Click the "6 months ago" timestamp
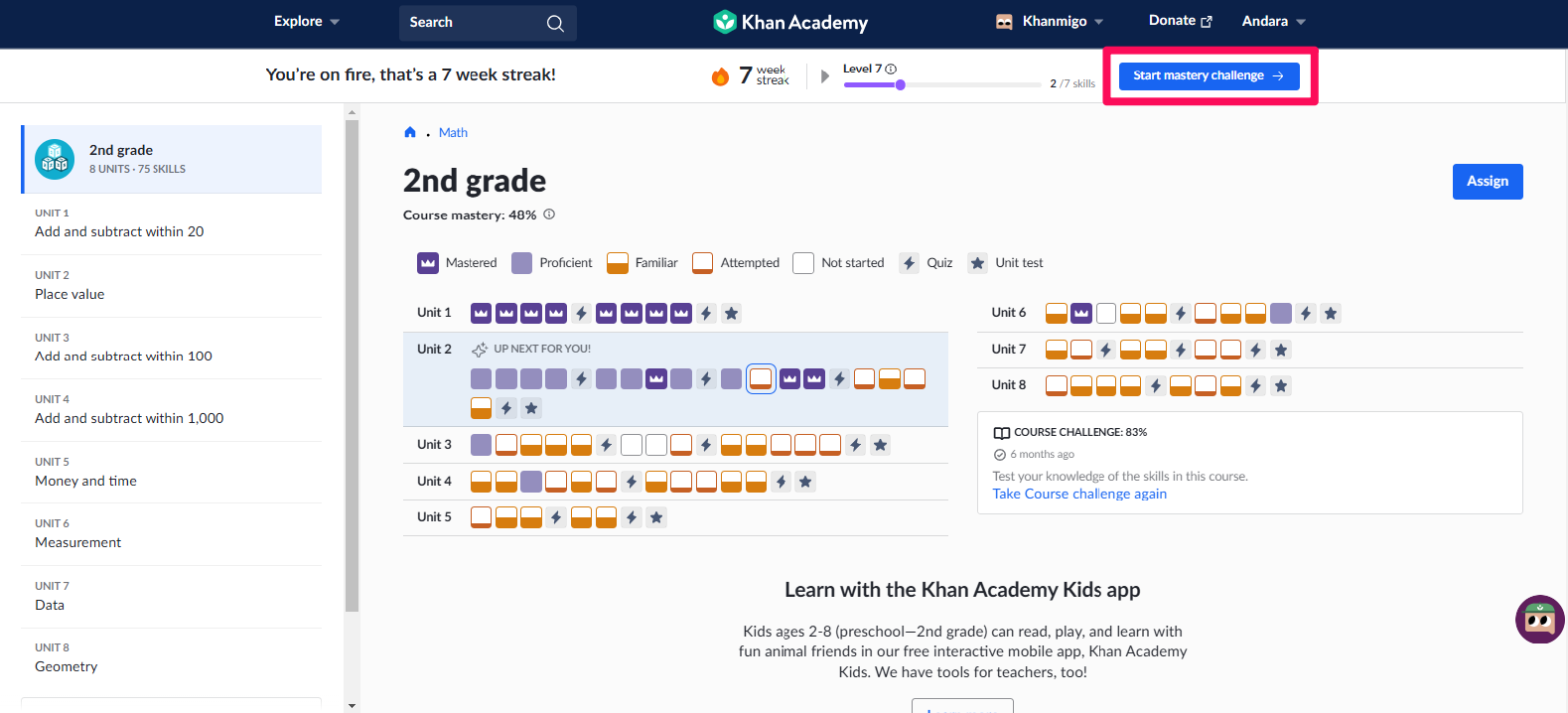1568x713 pixels. pyautogui.click(x=1043, y=455)
